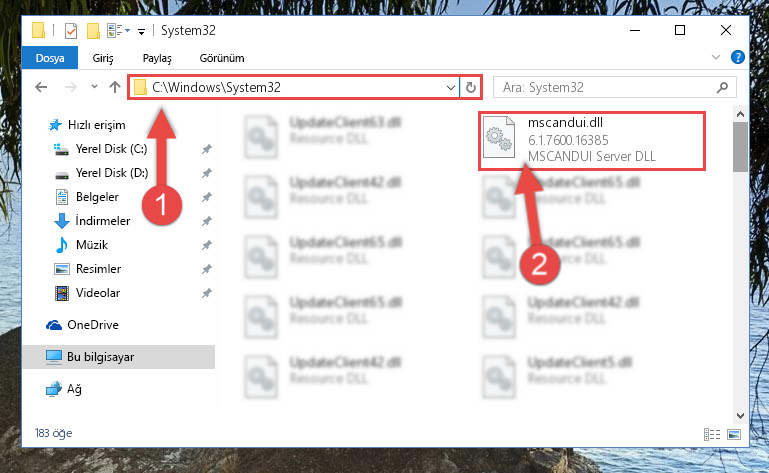Switch to large icons view button
Image resolution: width=769 pixels, height=473 pixels.
[x=734, y=434]
